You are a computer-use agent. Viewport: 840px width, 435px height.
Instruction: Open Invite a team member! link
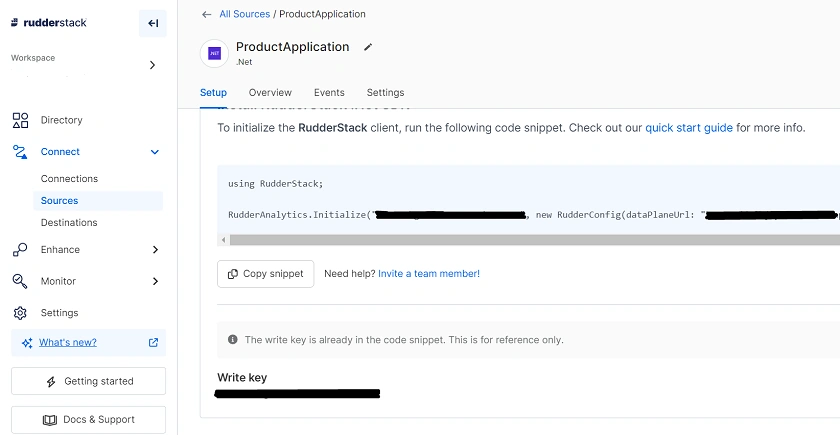coord(429,273)
